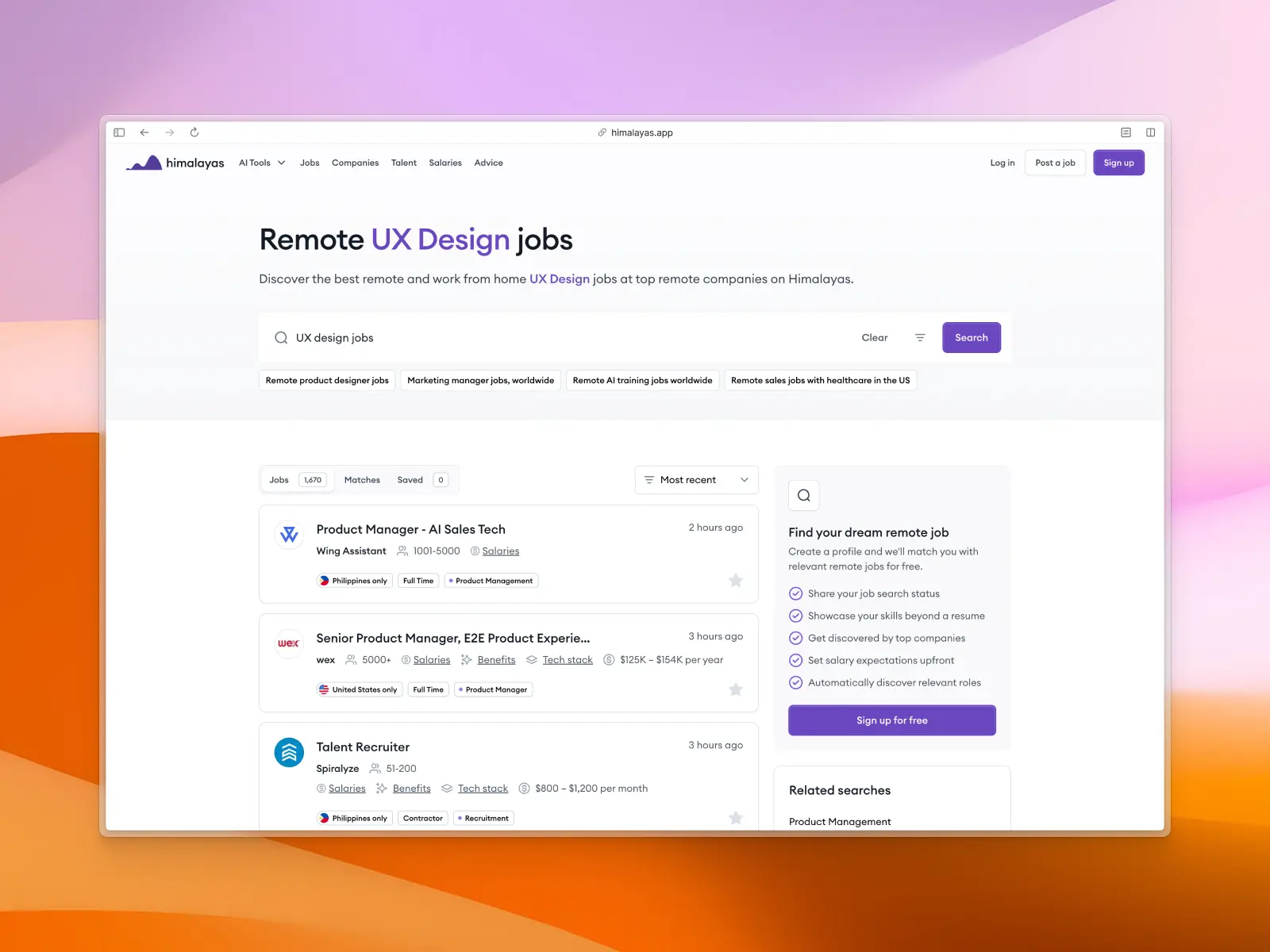Click United States only tag
This screenshot has height=952, width=1270.
coord(360,689)
